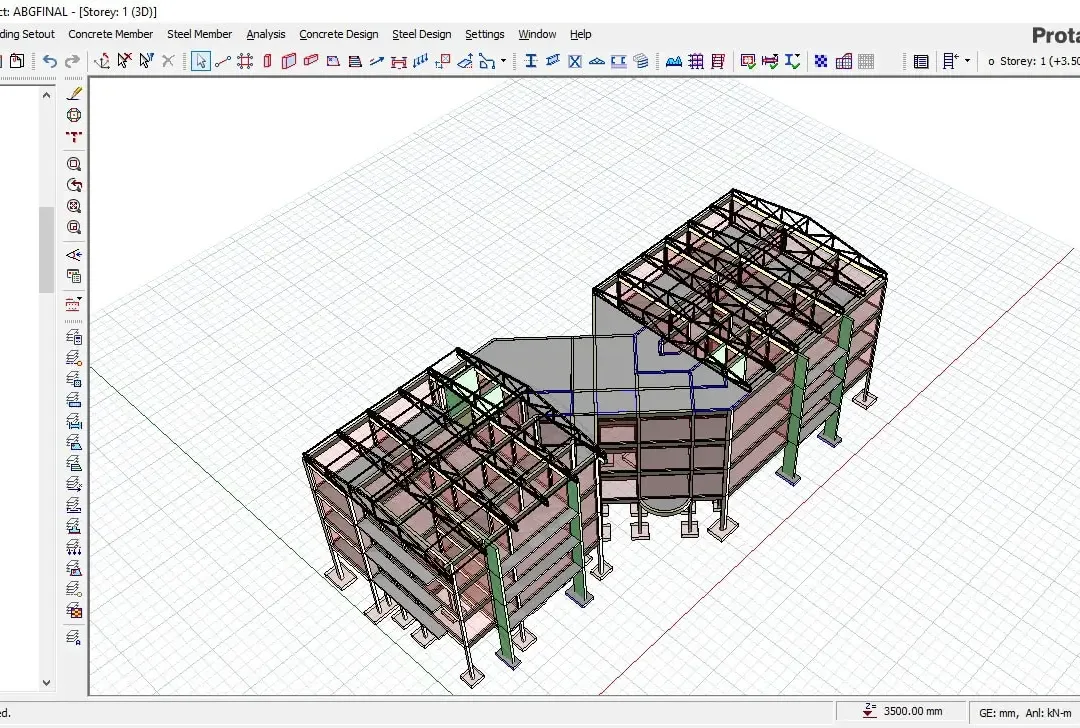Image resolution: width=1080 pixels, height=728 pixels.
Task: Select the shear wall insert tool
Action: tap(289, 61)
